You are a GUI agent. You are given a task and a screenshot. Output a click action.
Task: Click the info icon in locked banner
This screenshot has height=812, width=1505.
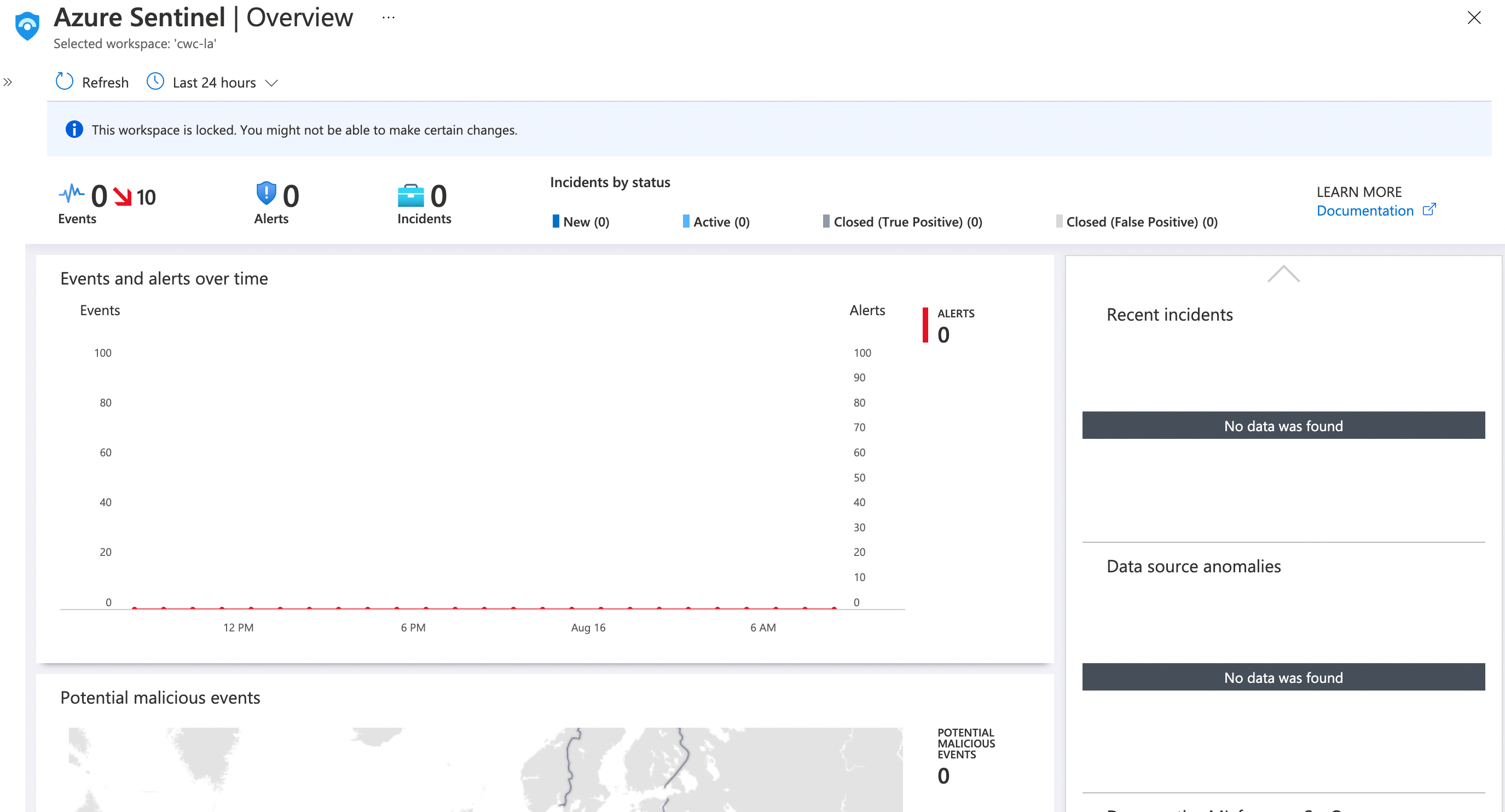point(74,129)
